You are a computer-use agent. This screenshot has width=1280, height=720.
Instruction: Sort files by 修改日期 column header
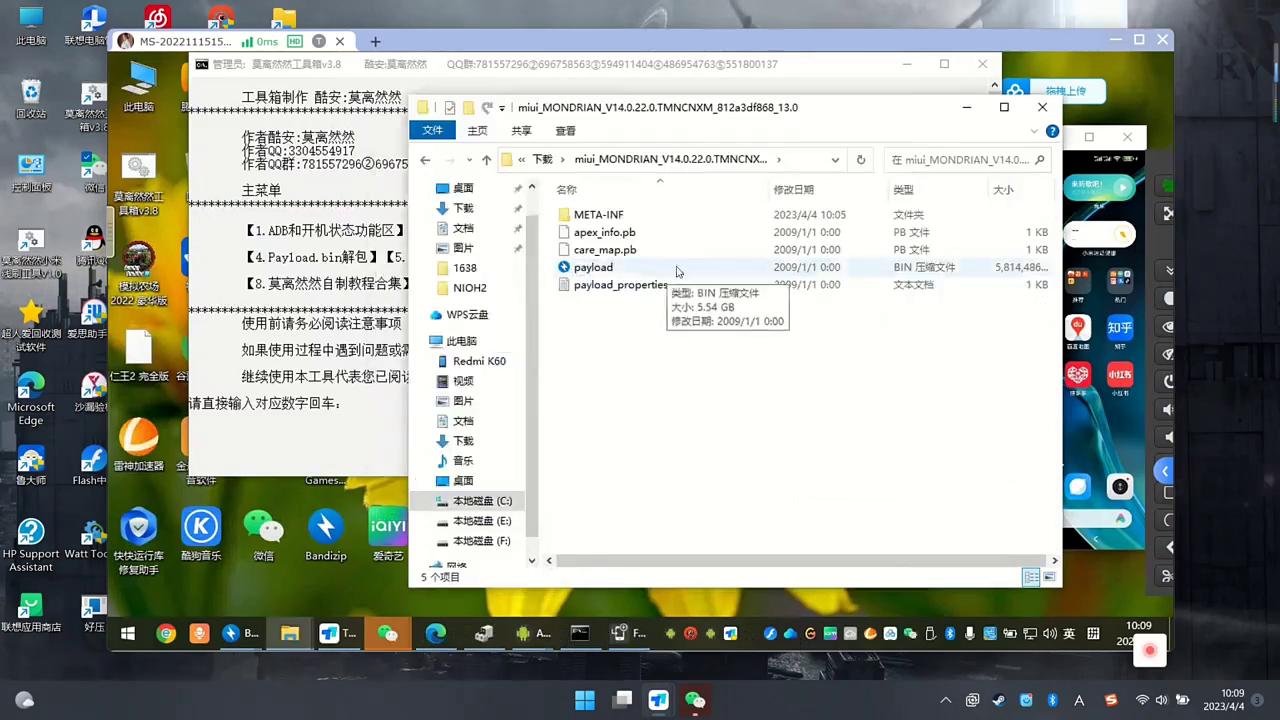(x=793, y=190)
